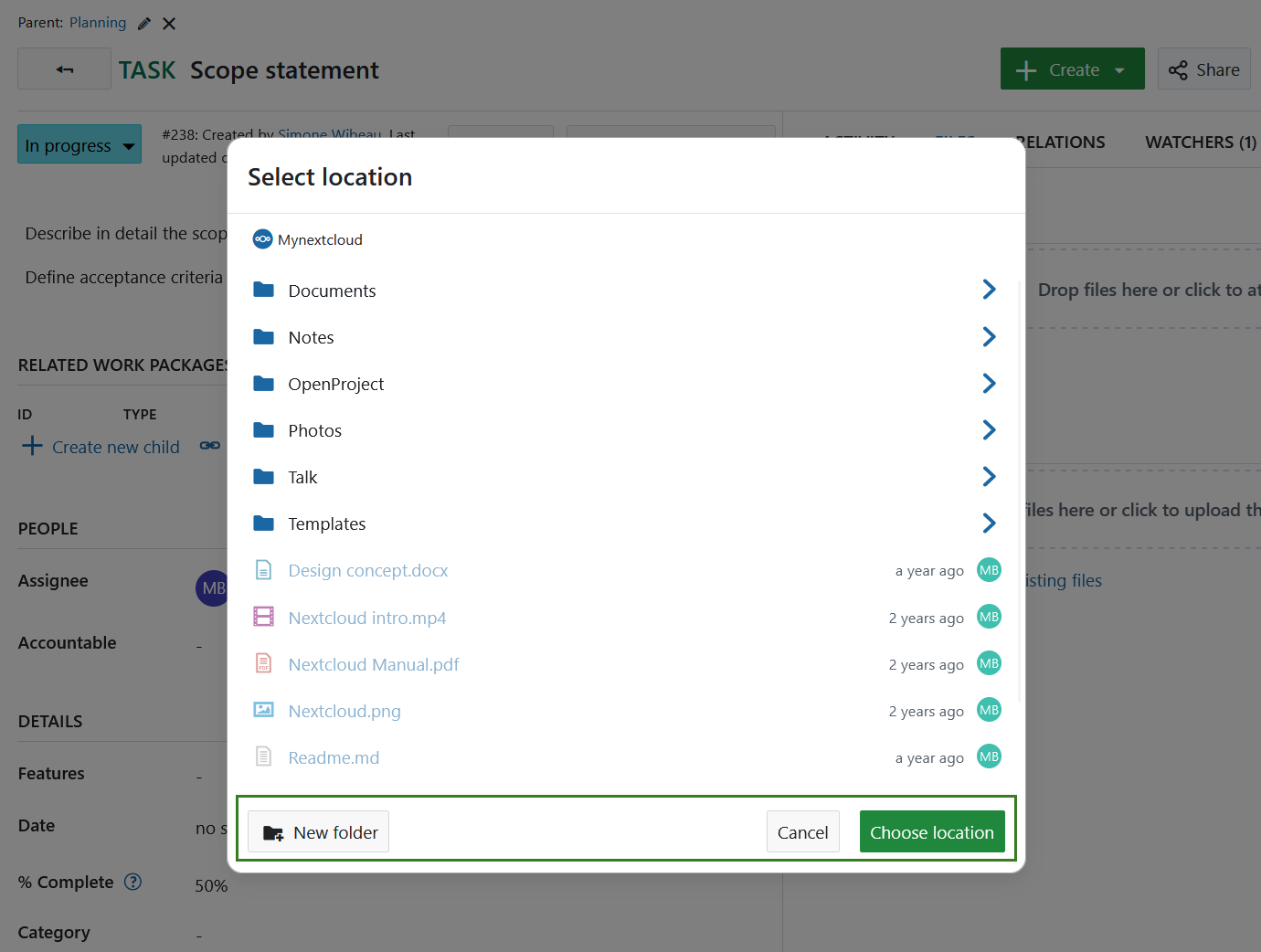Click the Choose location button
This screenshot has width=1261, height=952.
(x=932, y=831)
